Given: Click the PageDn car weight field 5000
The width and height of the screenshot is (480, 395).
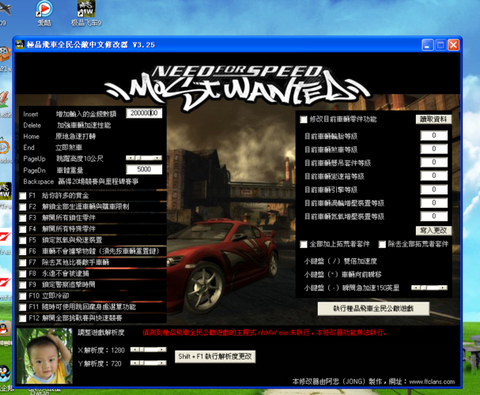Looking at the screenshot, I should point(144,169).
